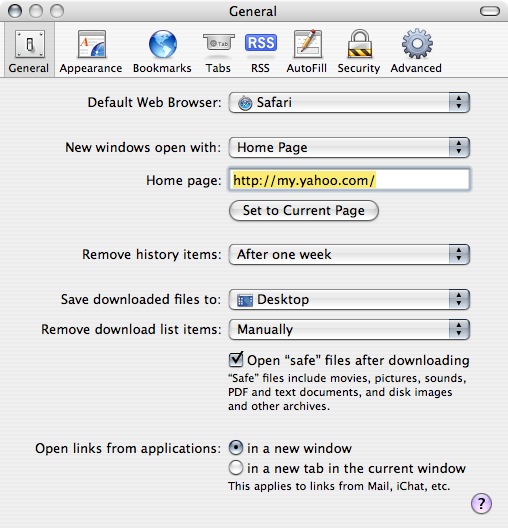The height and width of the screenshot is (528, 508).
Task: Switch to the Tabs preferences pane
Action: click(x=218, y=51)
